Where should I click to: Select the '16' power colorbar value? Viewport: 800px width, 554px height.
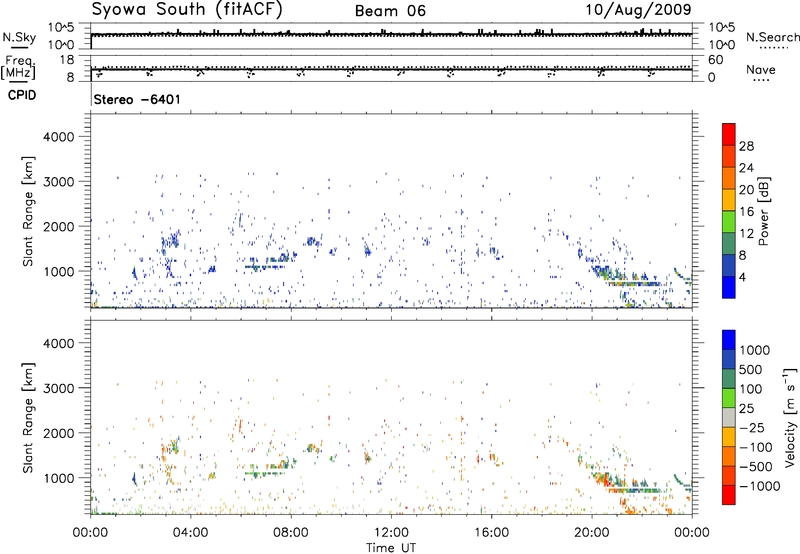point(746,212)
